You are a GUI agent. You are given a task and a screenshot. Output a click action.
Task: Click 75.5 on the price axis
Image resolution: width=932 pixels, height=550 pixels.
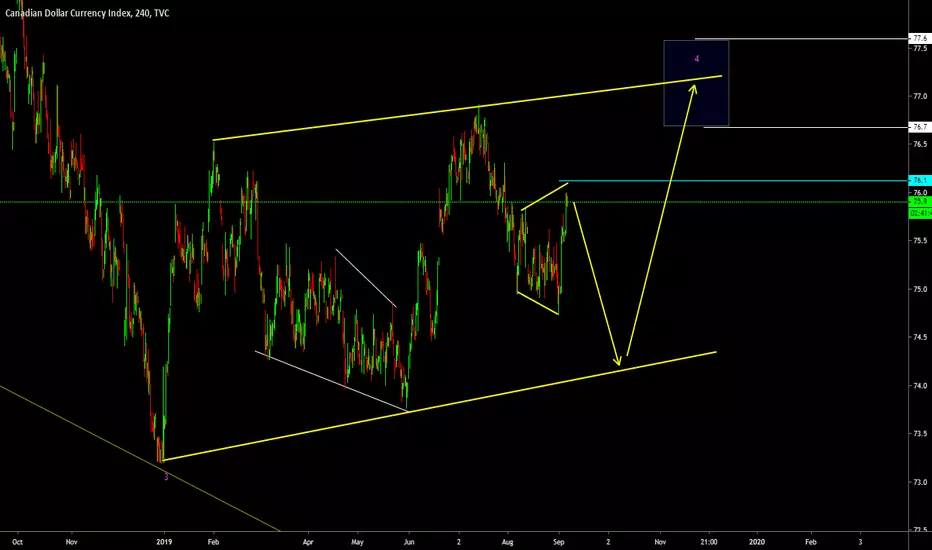pyautogui.click(x=920, y=241)
